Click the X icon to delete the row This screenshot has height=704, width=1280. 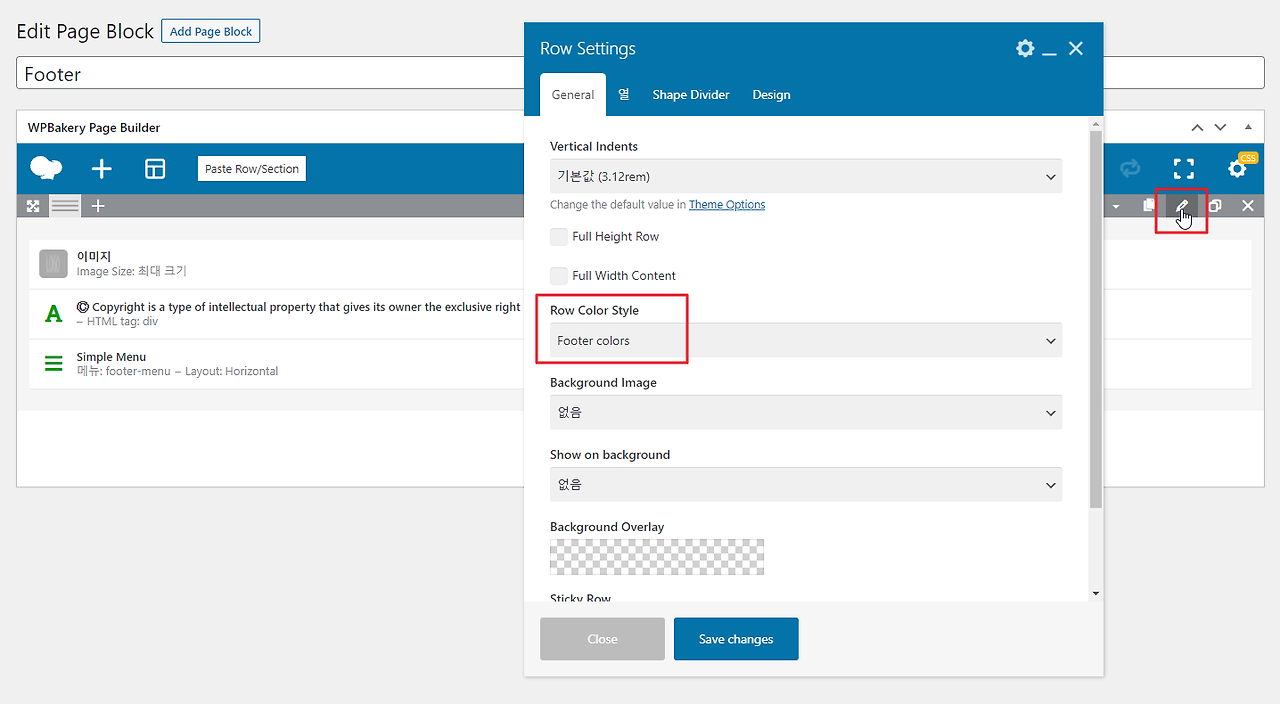(1248, 206)
